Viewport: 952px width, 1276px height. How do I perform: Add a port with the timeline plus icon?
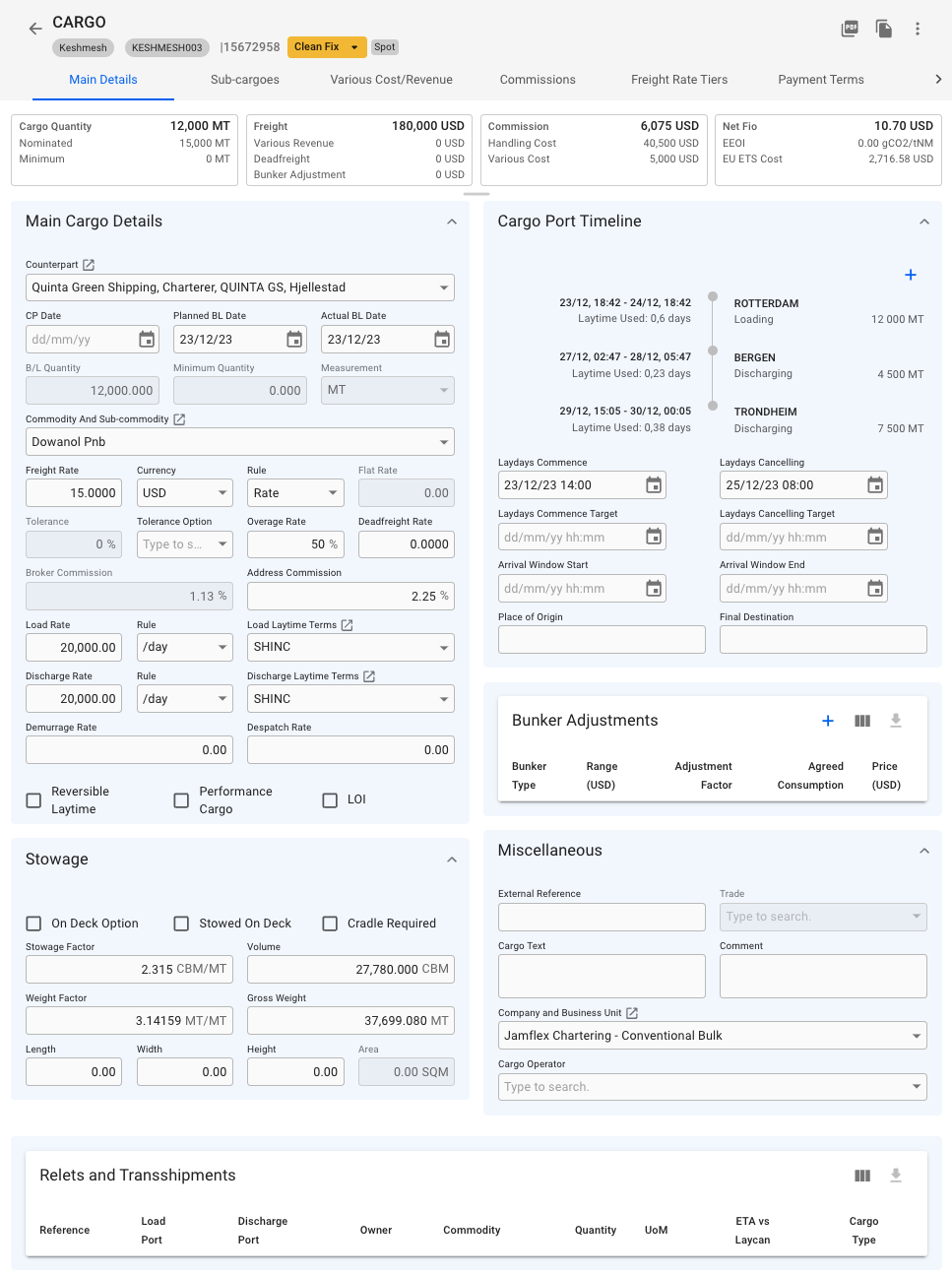(911, 275)
